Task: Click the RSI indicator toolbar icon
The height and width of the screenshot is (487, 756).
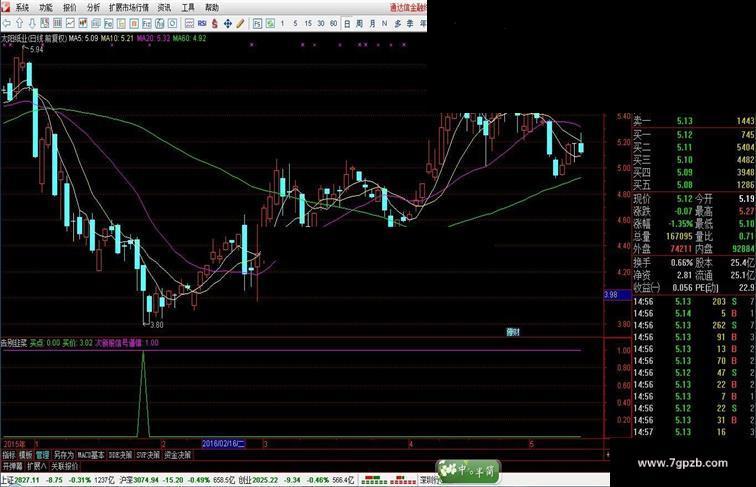Action: [x=202, y=23]
